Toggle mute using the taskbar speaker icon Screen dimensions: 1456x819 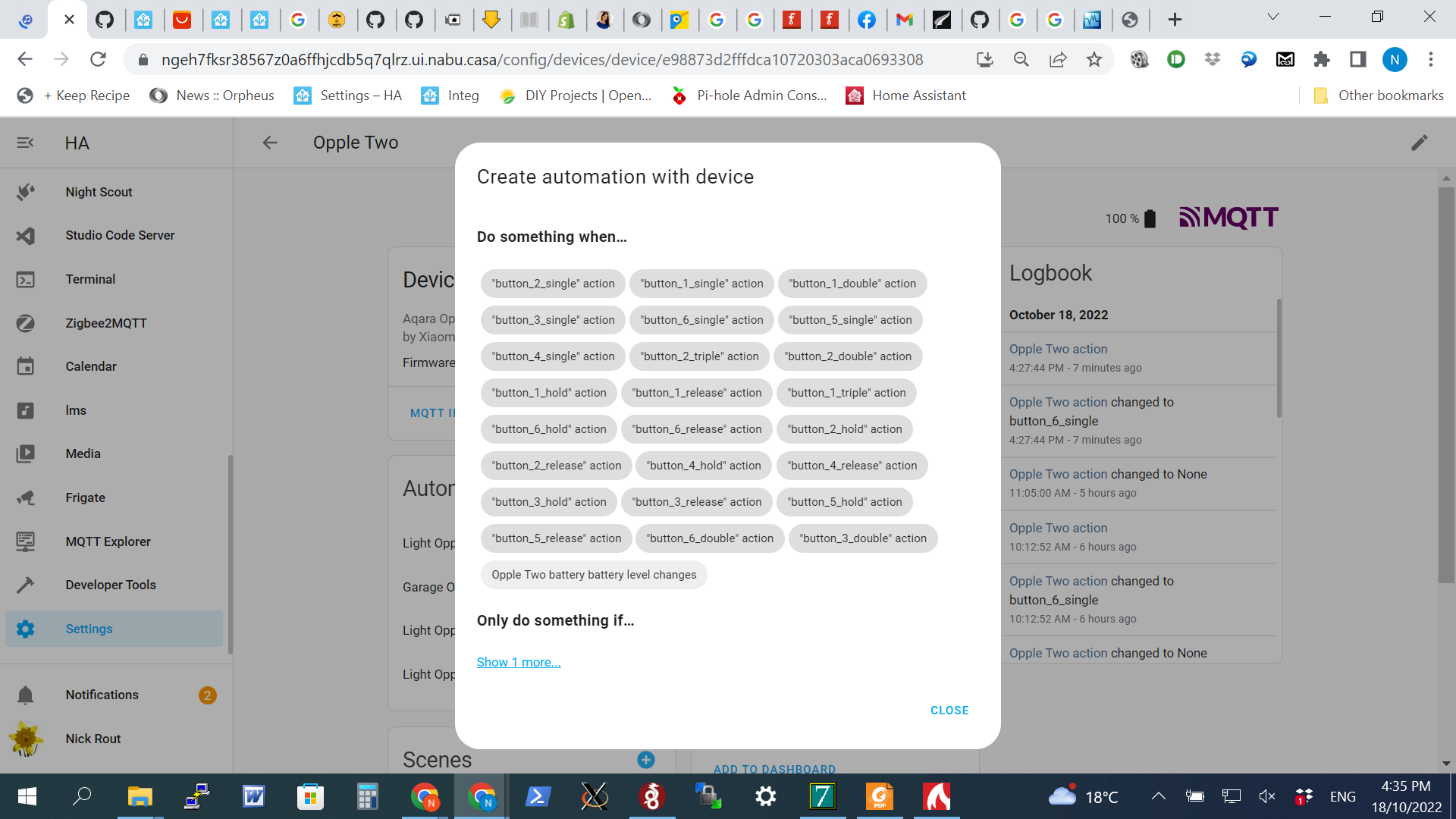coord(1267,796)
